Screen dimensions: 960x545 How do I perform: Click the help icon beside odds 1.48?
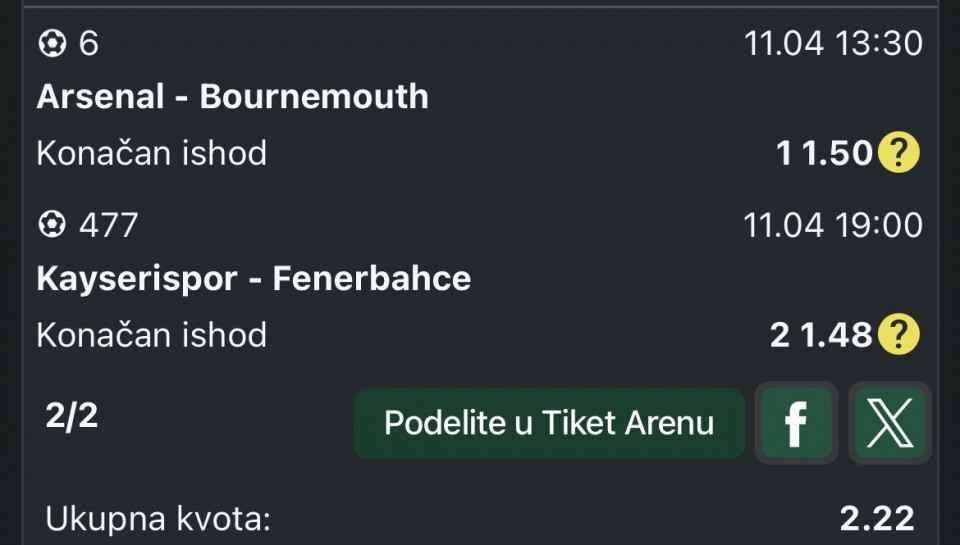(898, 334)
